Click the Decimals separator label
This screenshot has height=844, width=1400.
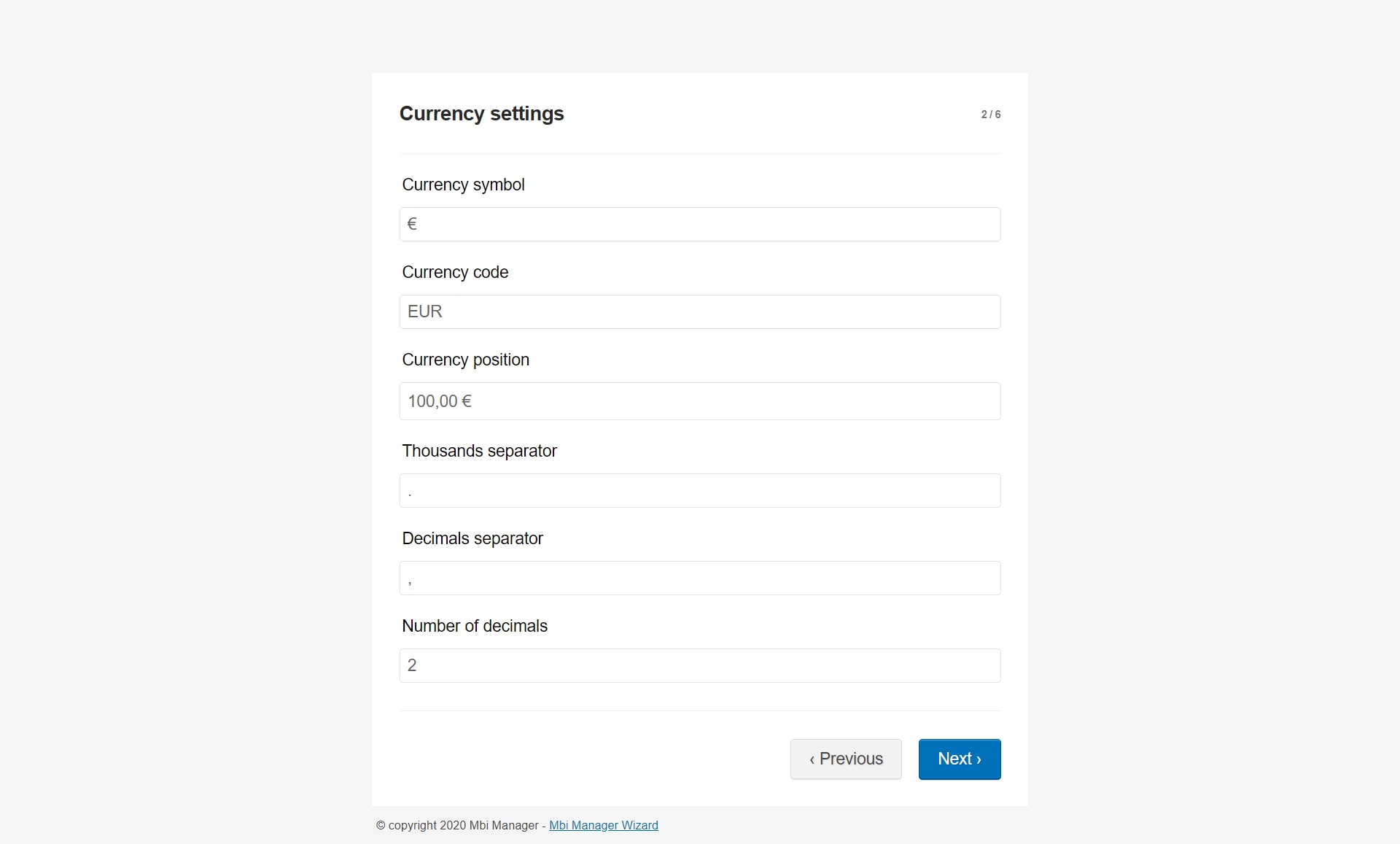pos(472,538)
